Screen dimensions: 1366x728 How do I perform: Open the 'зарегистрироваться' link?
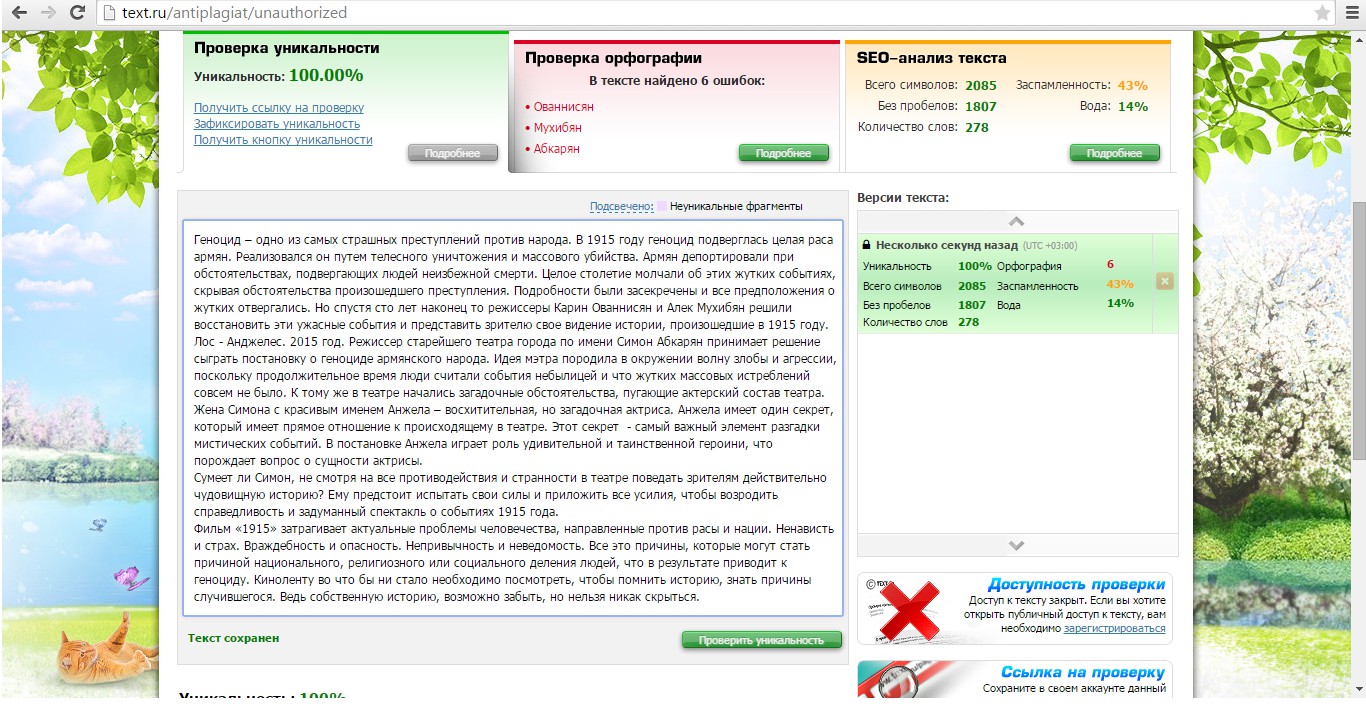click(x=1114, y=628)
